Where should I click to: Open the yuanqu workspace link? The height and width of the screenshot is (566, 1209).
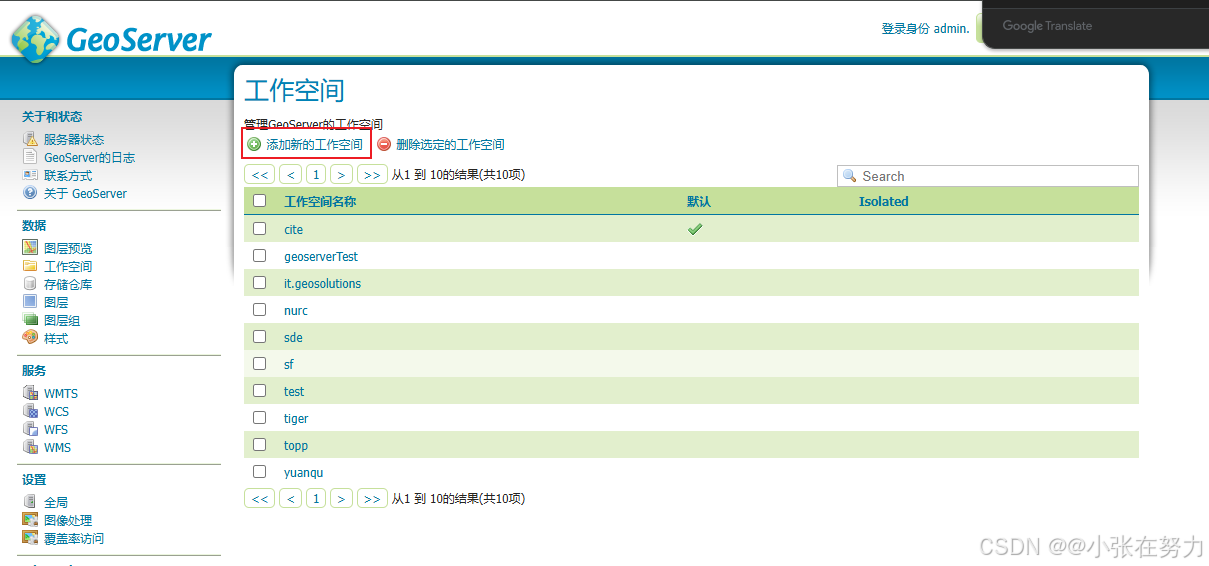pyautogui.click(x=304, y=473)
